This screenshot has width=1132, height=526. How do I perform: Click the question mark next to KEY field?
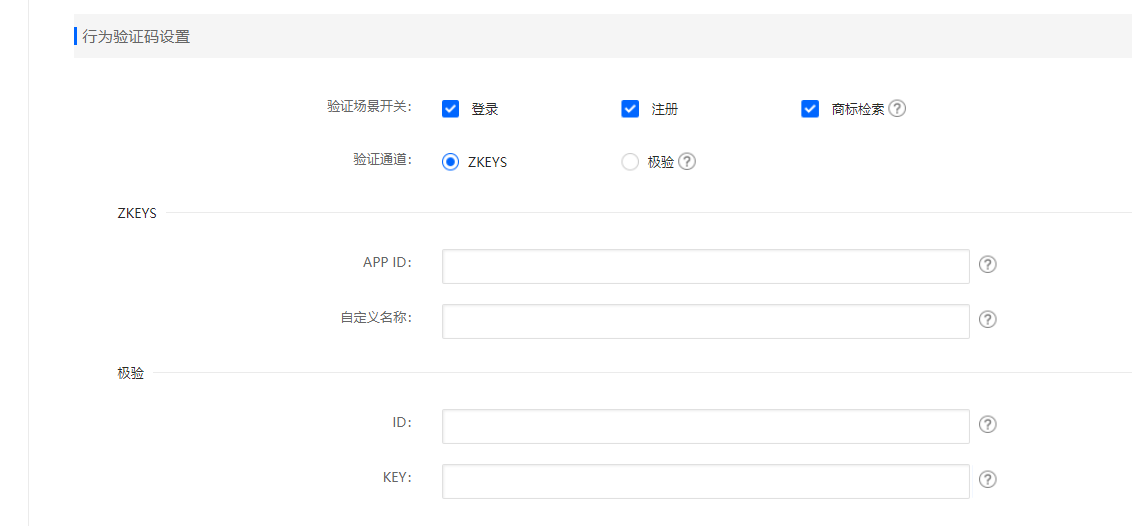pyautogui.click(x=988, y=480)
